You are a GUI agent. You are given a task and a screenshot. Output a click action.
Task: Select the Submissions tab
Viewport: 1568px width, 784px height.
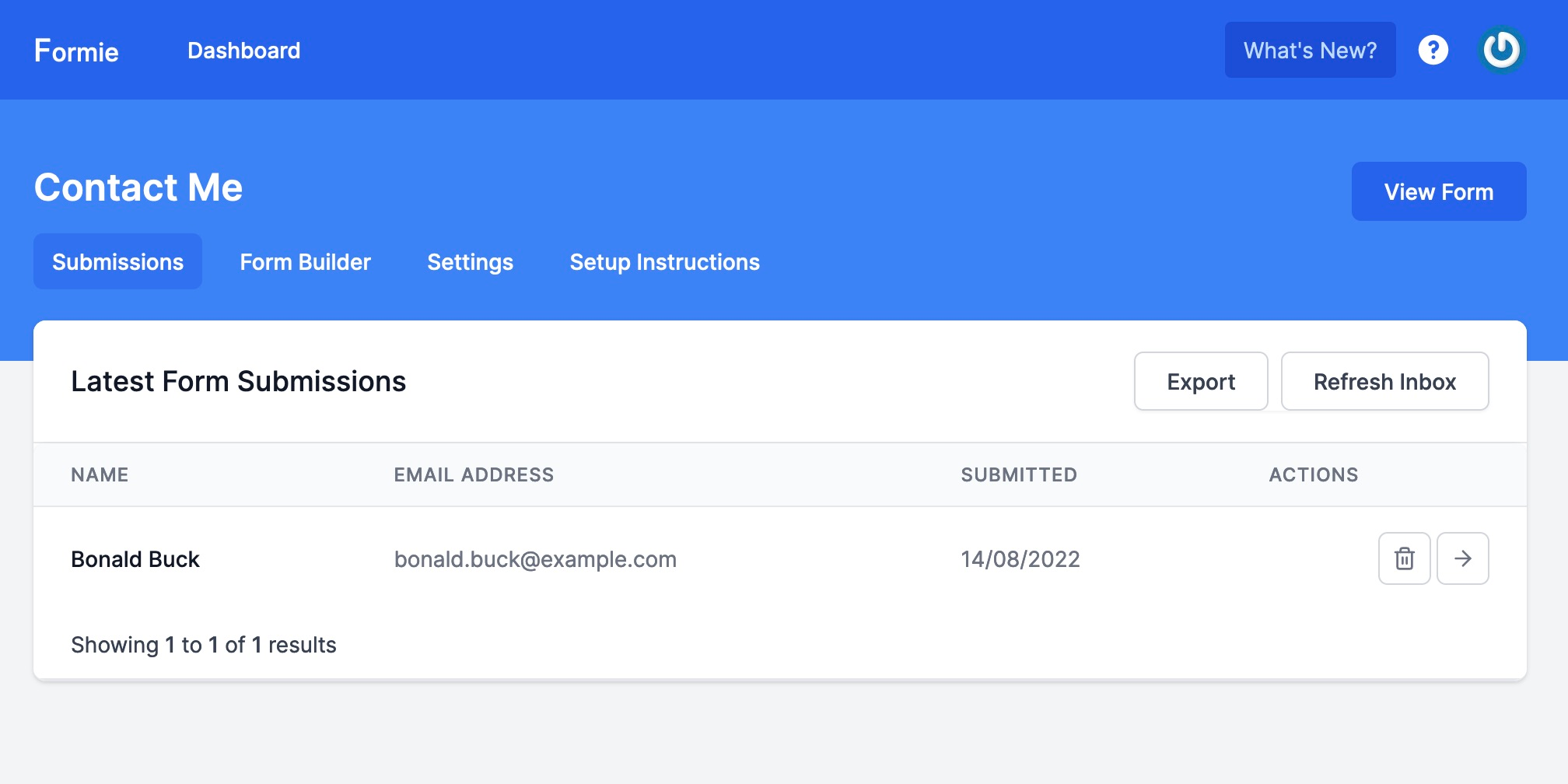click(117, 261)
